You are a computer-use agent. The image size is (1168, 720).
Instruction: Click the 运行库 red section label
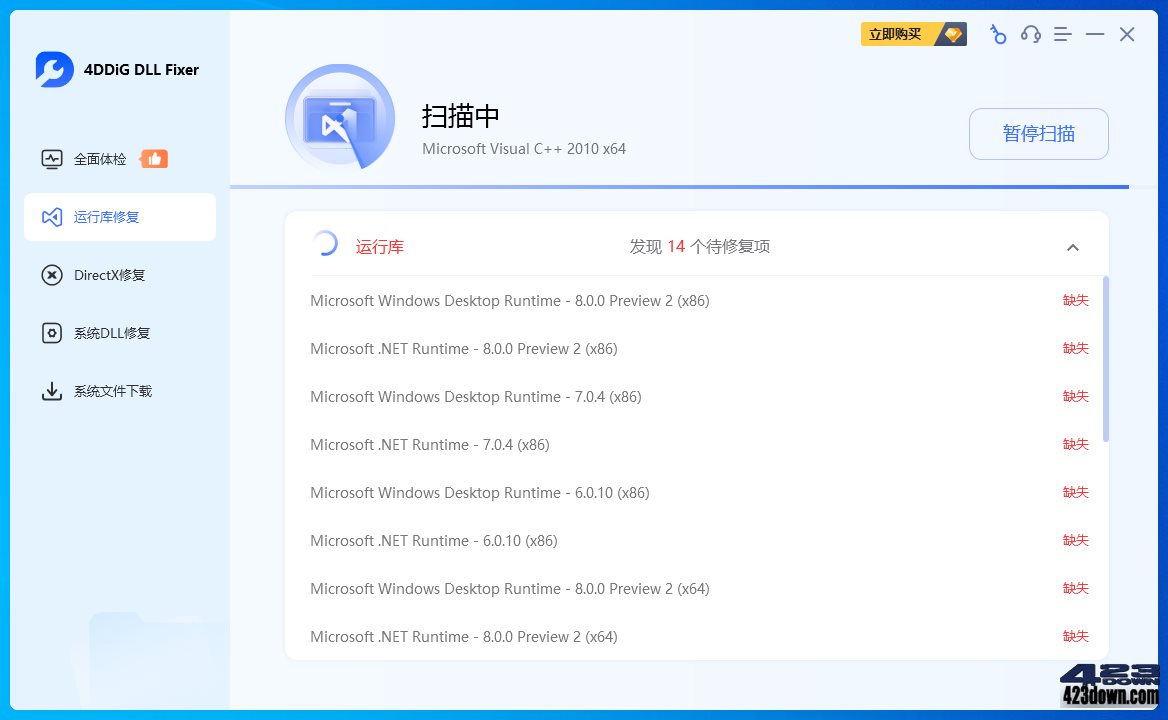point(380,247)
